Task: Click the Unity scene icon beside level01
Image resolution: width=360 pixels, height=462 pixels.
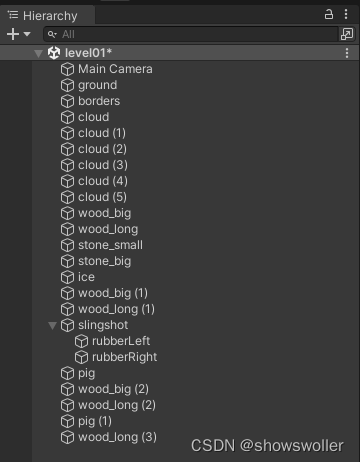Action: click(54, 53)
